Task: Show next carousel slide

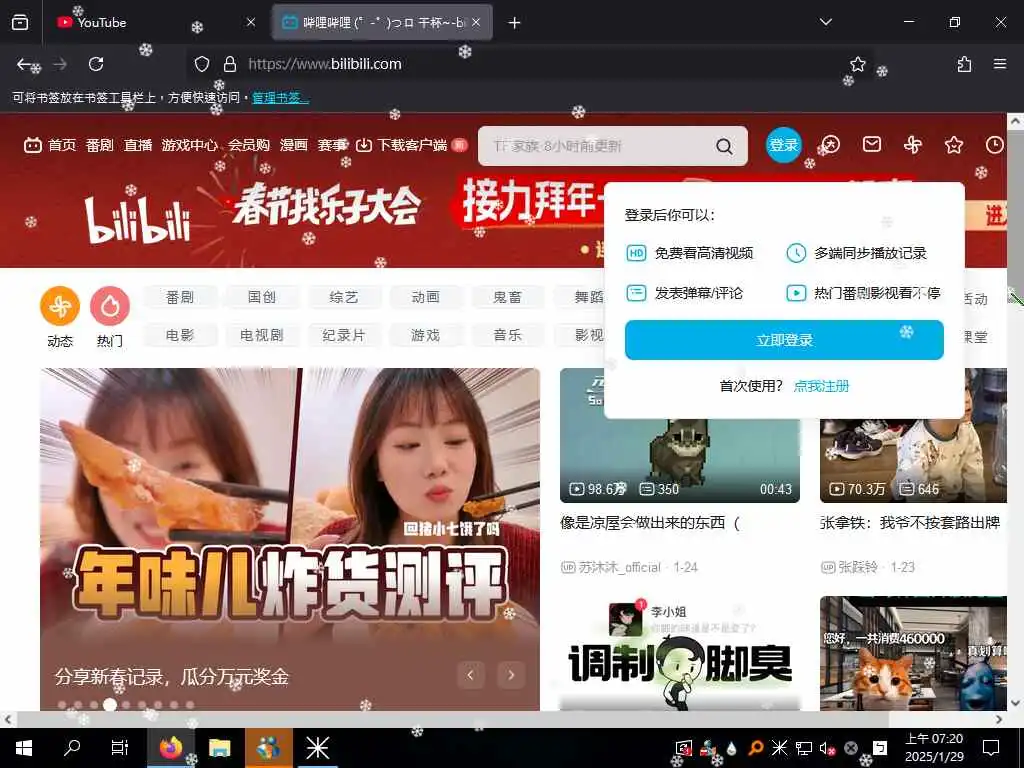Action: tap(511, 675)
